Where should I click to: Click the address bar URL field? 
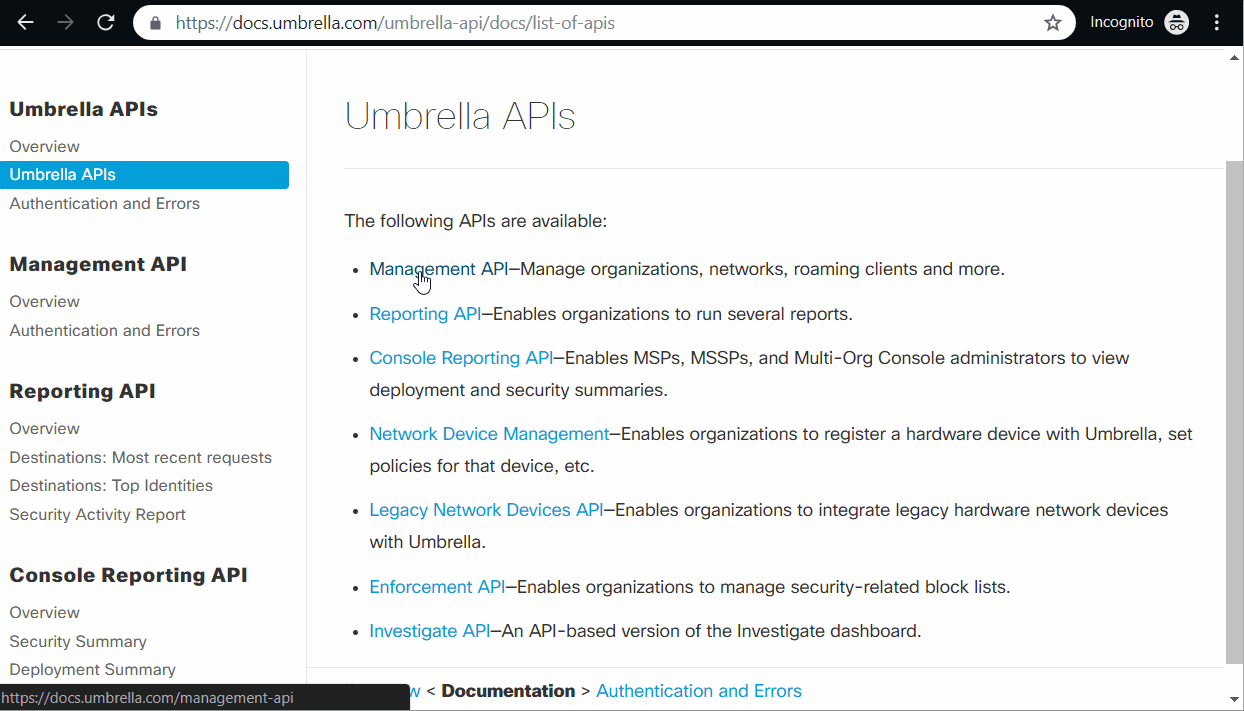[x=600, y=22]
